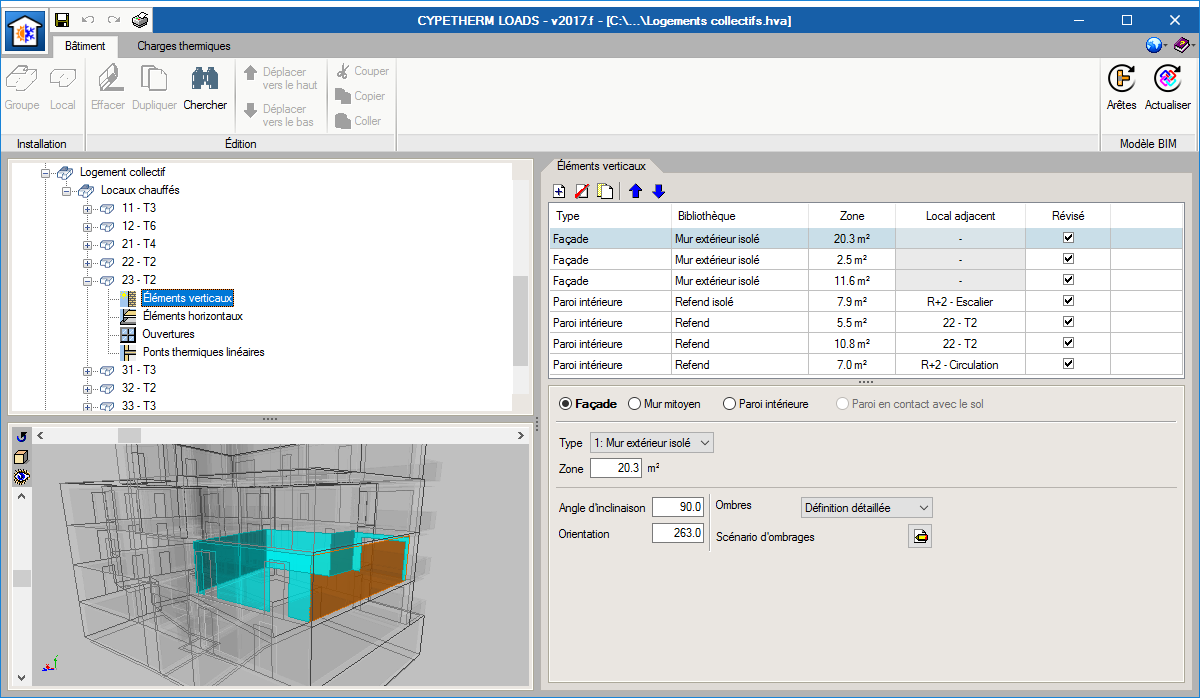Select Éléments horizontaux in the tree
The height and width of the screenshot is (698, 1200).
tap(192, 316)
